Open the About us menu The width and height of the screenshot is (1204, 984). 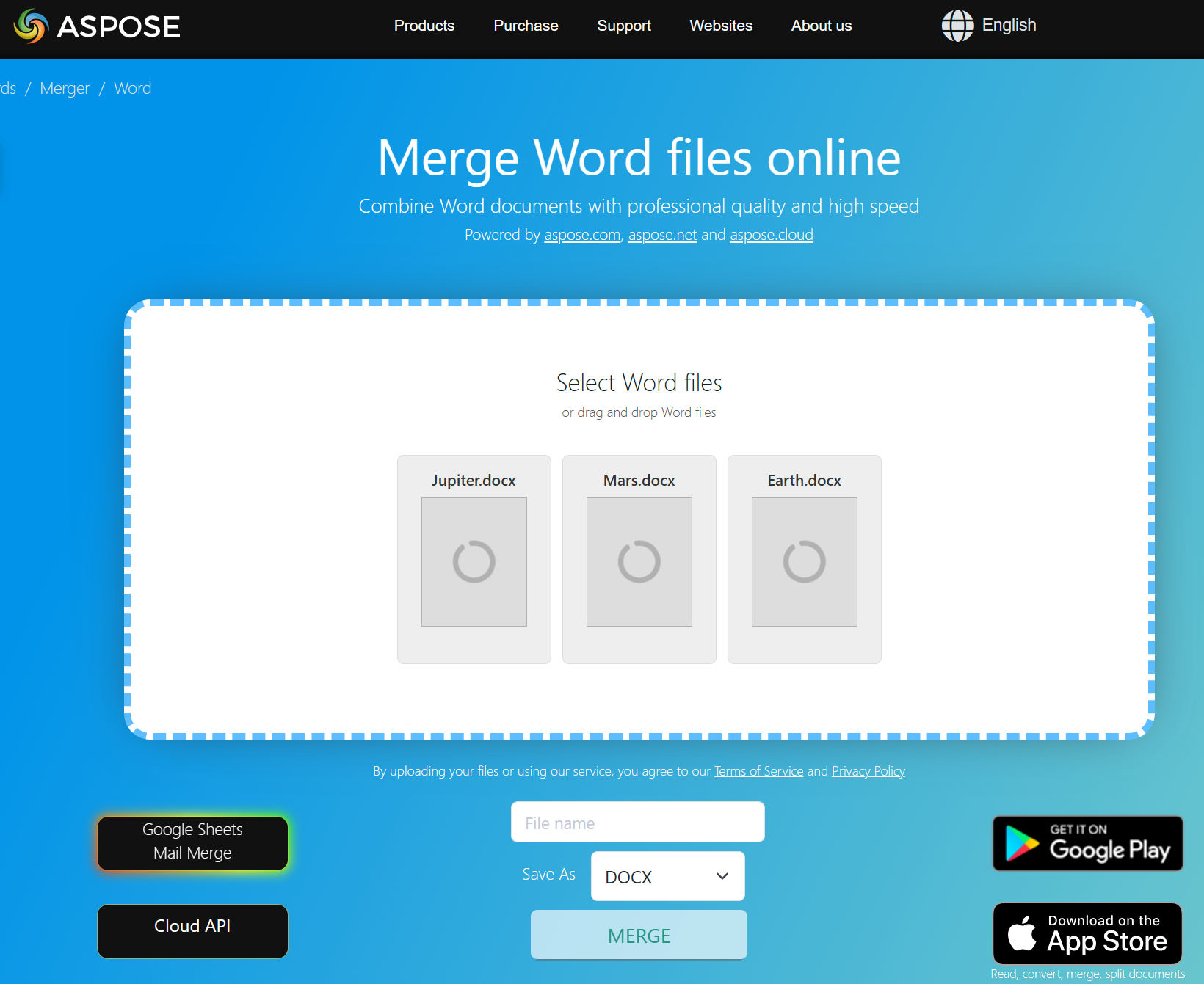pos(822,26)
